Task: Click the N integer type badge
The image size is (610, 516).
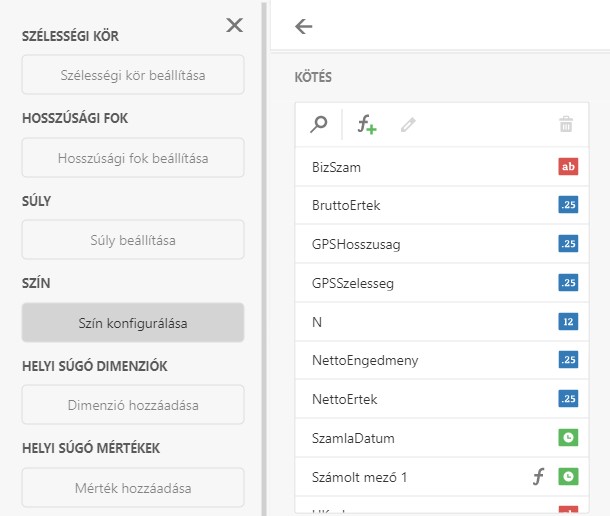Action: click(x=568, y=322)
